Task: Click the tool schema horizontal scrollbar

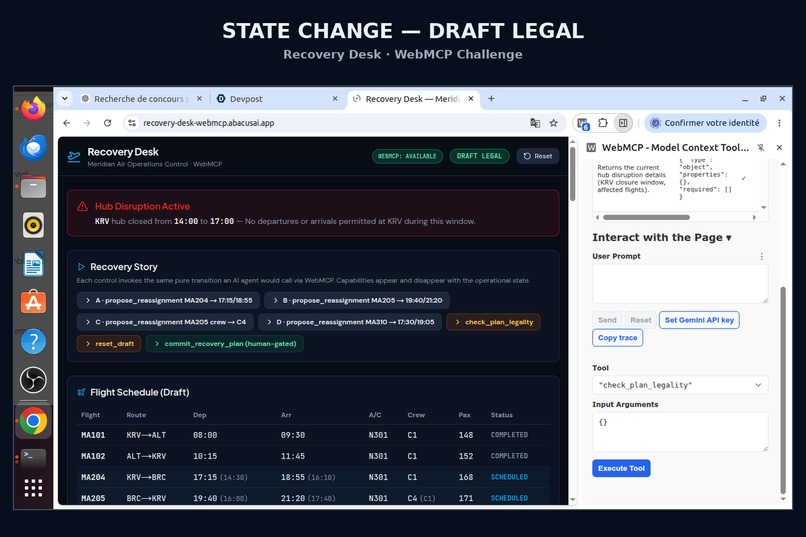Action: pos(646,217)
